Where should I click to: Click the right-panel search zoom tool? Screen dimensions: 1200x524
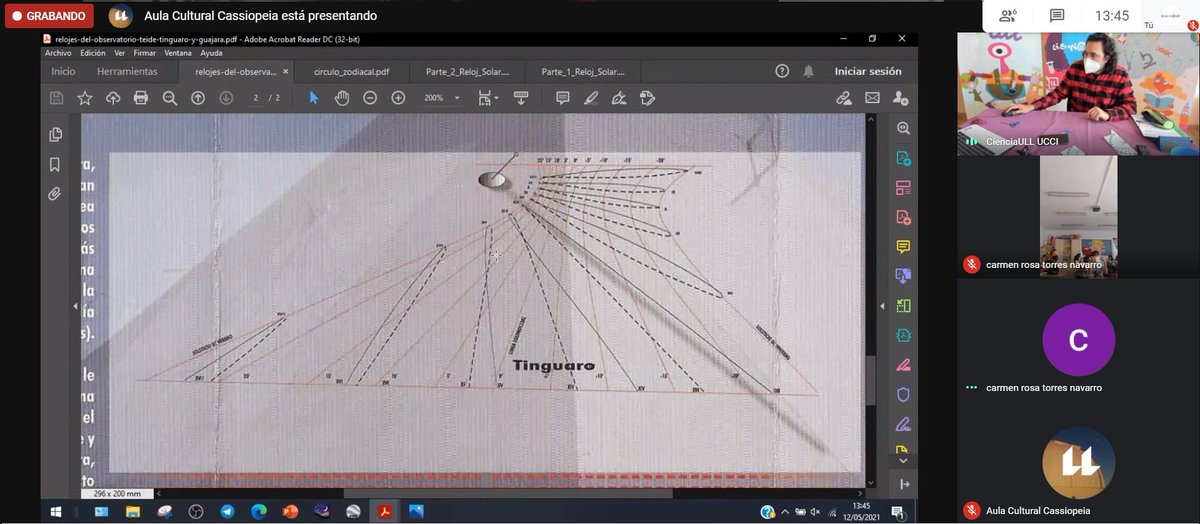point(903,128)
